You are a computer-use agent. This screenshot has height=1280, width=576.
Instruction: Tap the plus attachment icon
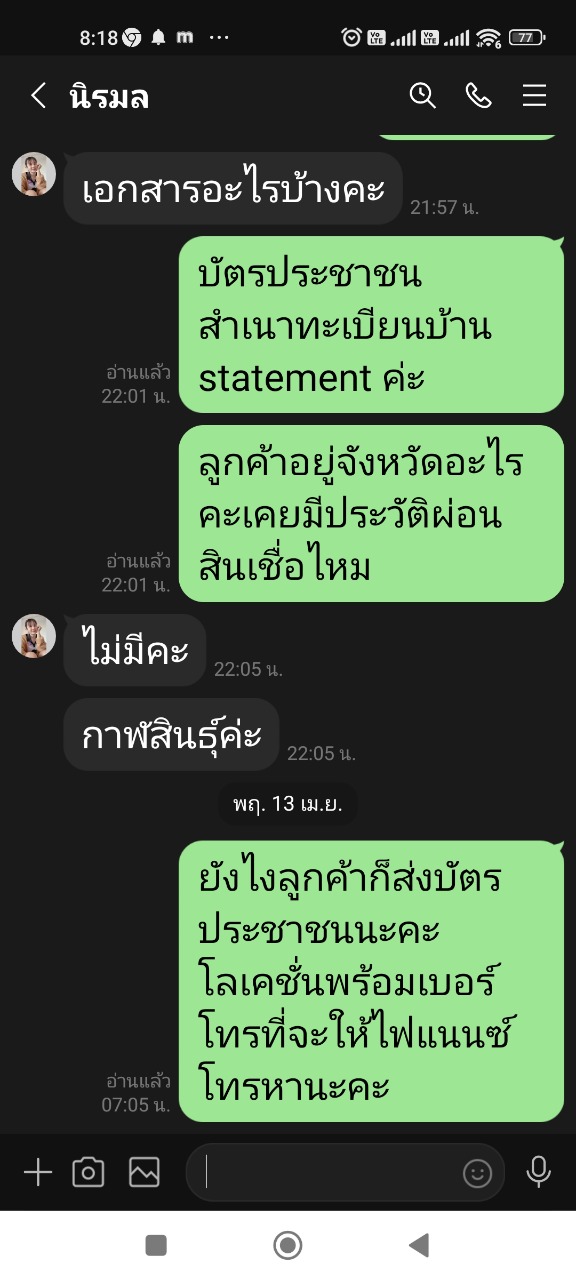click(37, 1172)
